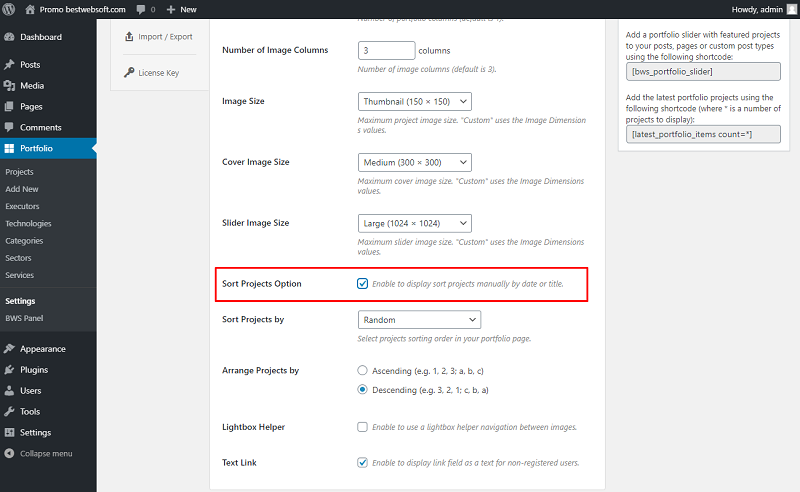This screenshot has height=492, width=800.
Task: Open Executors submenu item
Action: [x=22, y=206]
